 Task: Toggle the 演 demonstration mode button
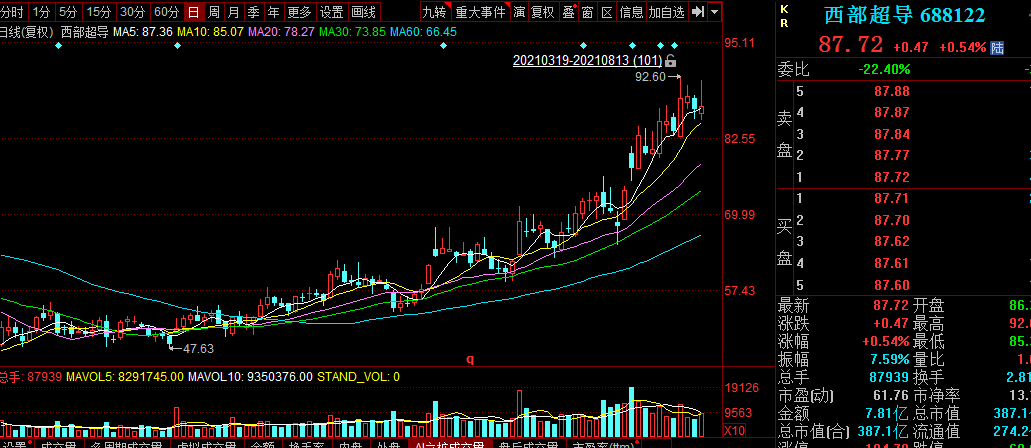(x=519, y=12)
